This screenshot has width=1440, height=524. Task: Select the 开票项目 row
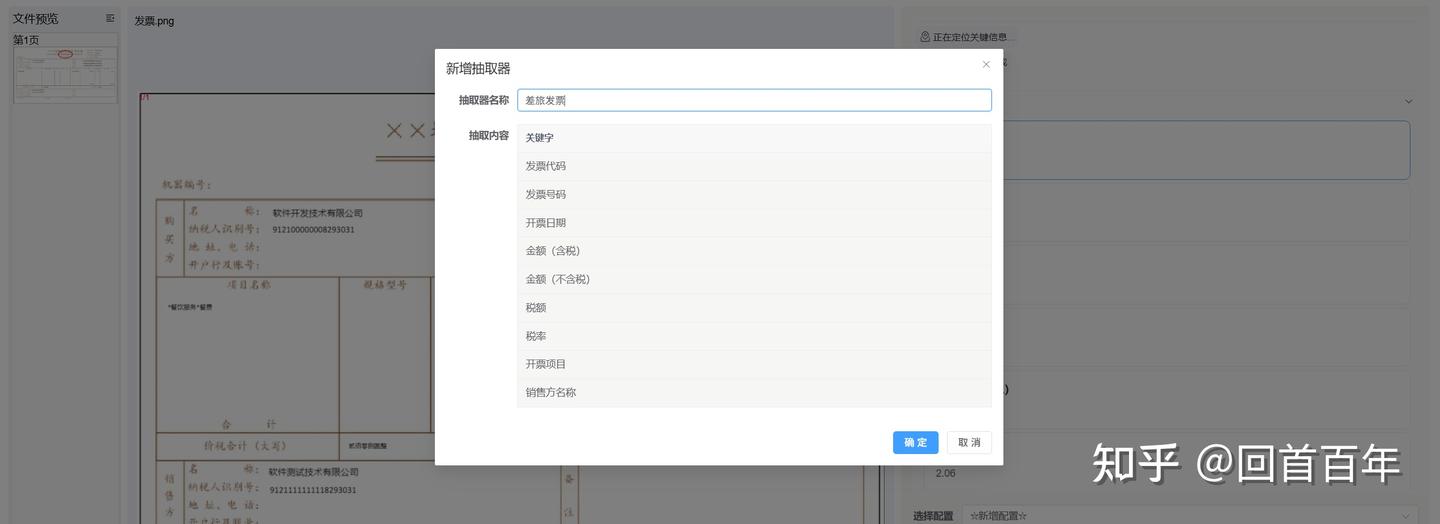(x=754, y=364)
